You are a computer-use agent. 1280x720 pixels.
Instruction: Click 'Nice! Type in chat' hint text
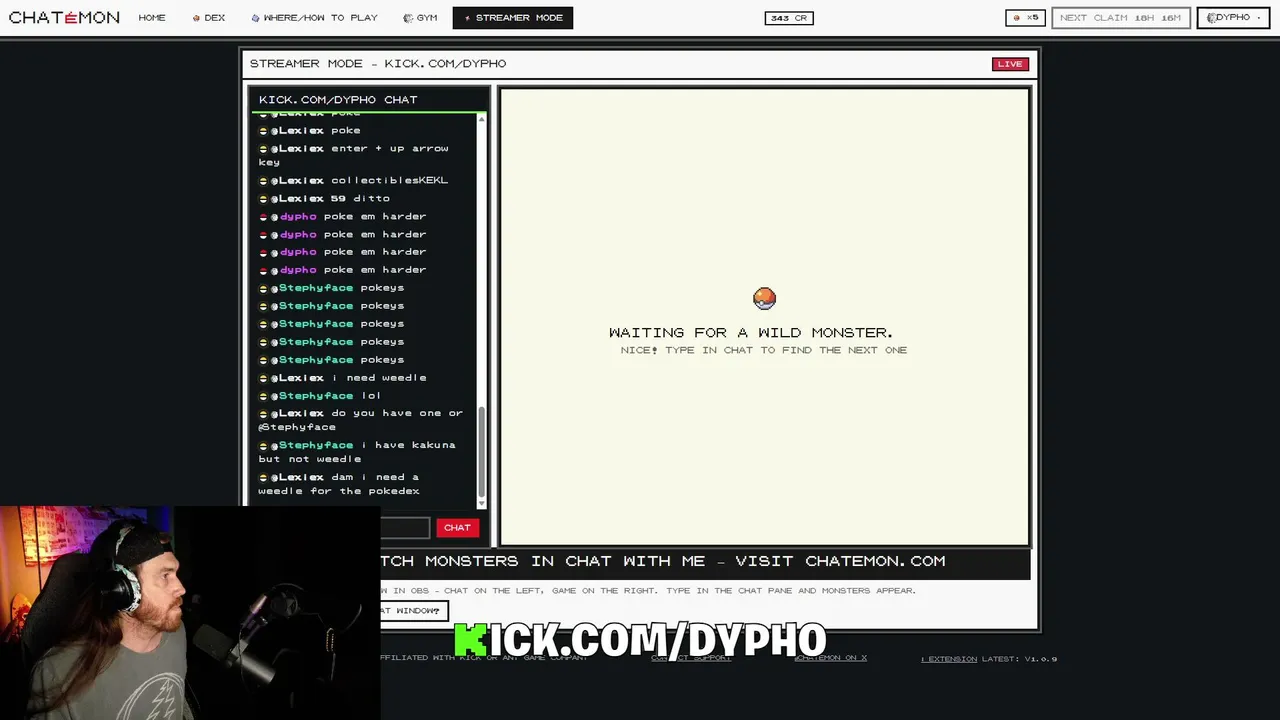(764, 350)
